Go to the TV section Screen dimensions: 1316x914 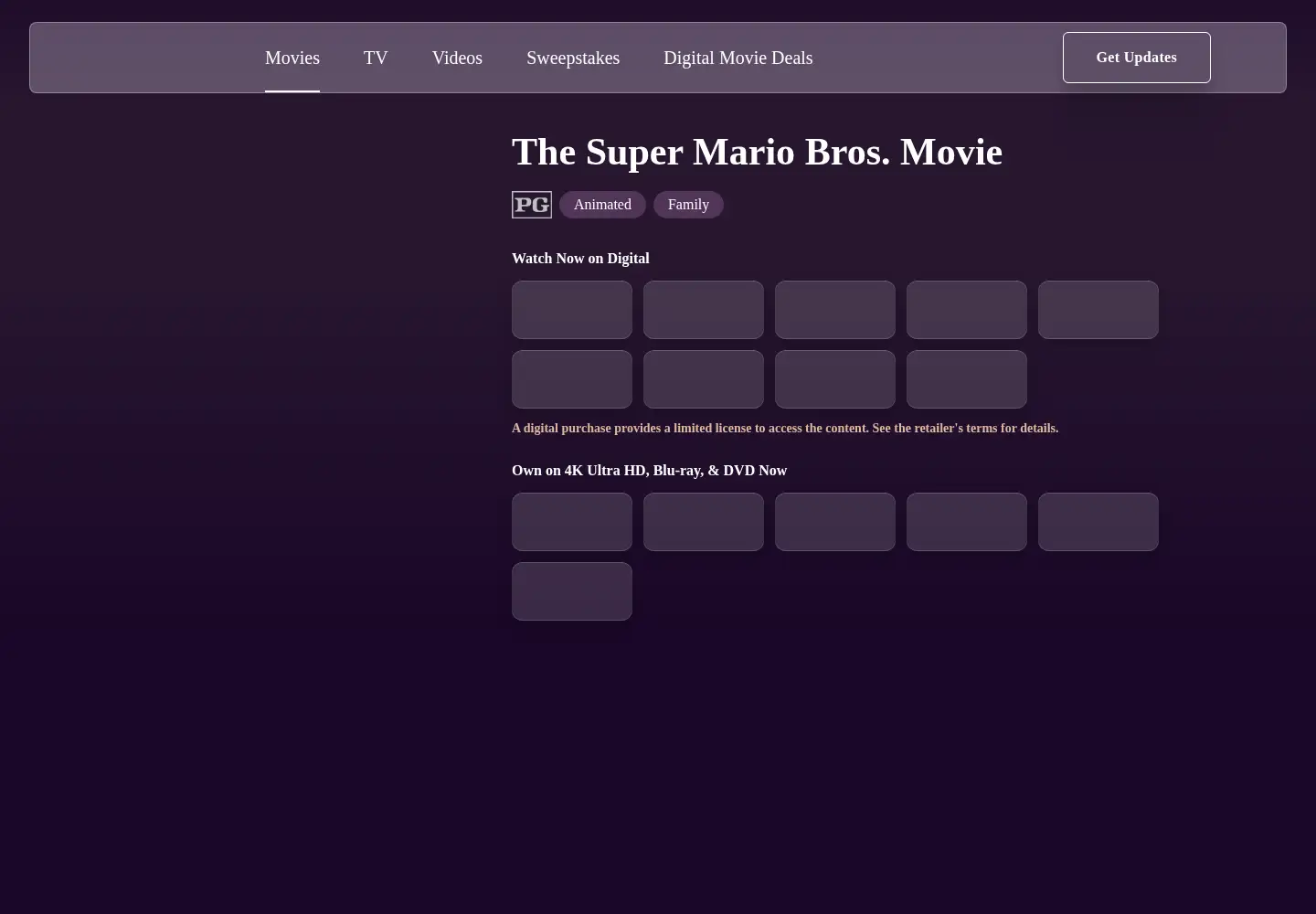click(376, 58)
